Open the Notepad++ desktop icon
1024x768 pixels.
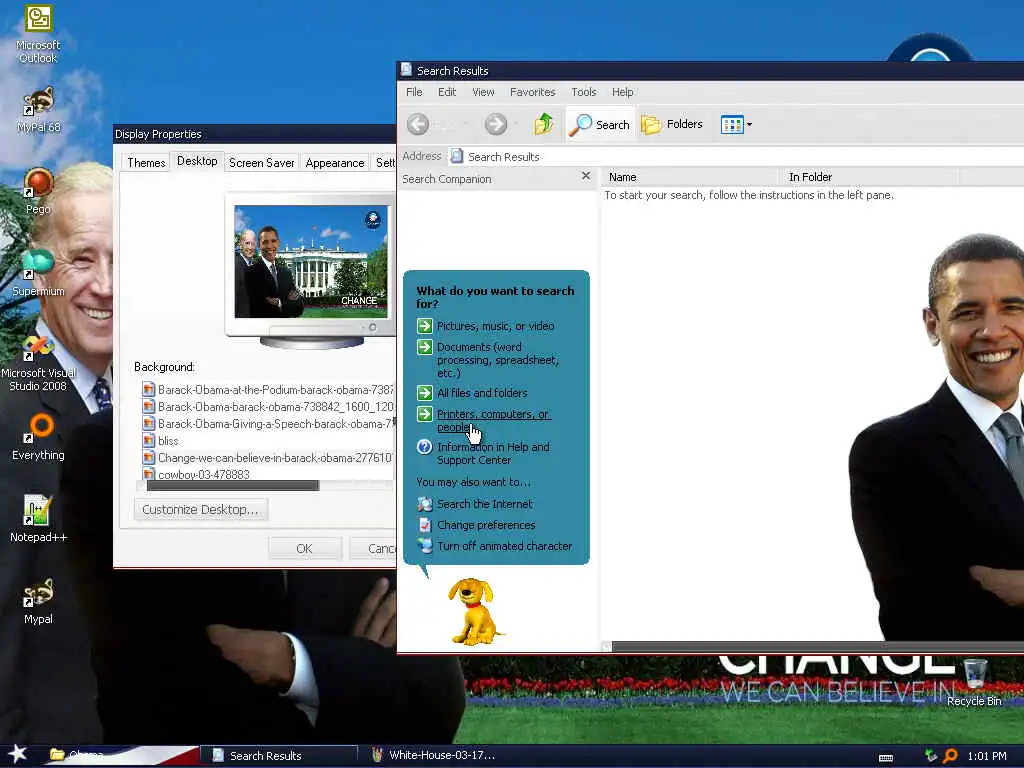38,519
